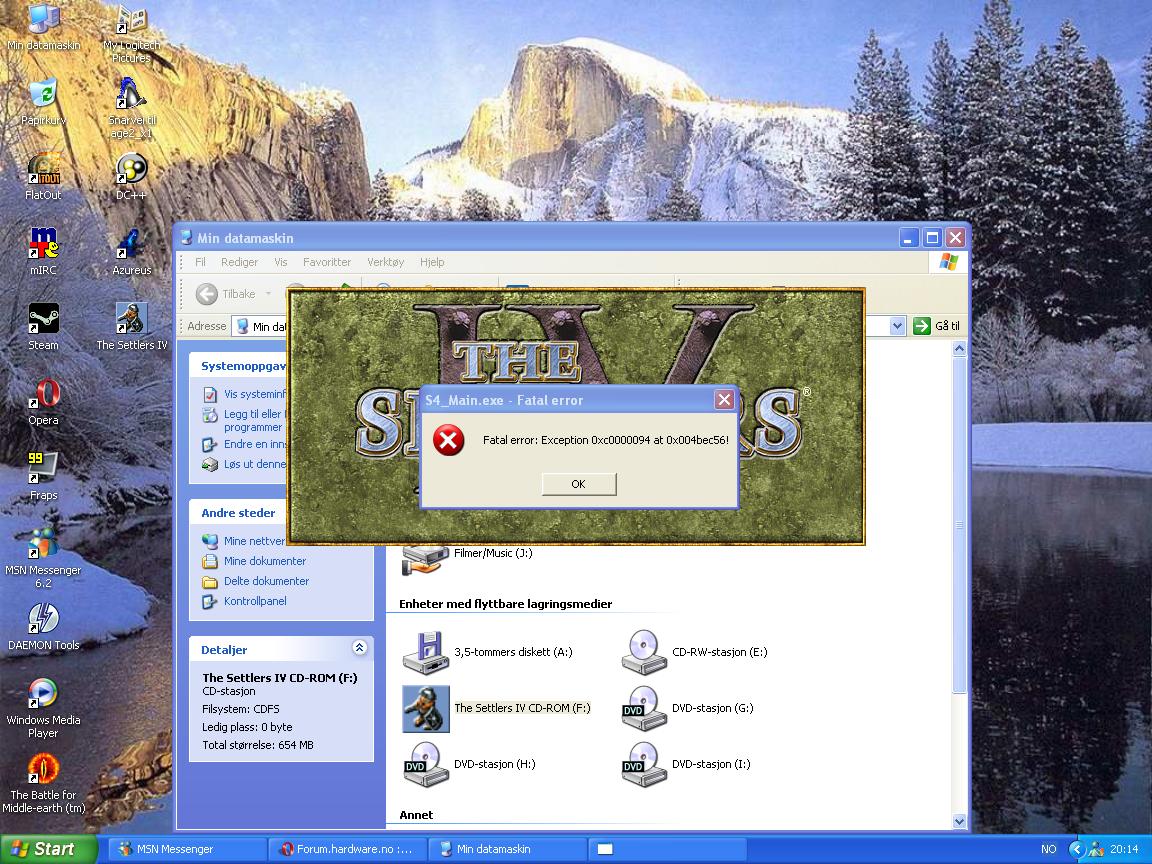Open Opera browser desktop icon

43,401
